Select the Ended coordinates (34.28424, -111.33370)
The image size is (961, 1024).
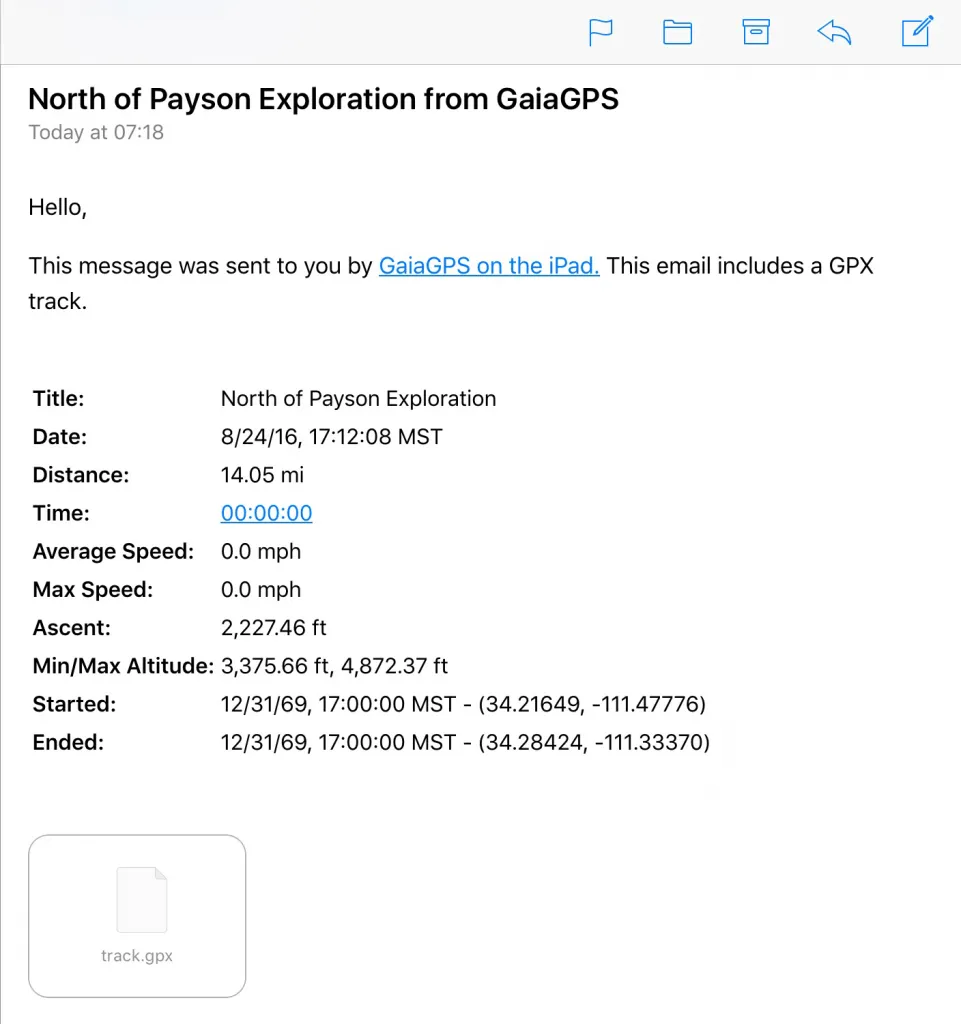point(594,743)
